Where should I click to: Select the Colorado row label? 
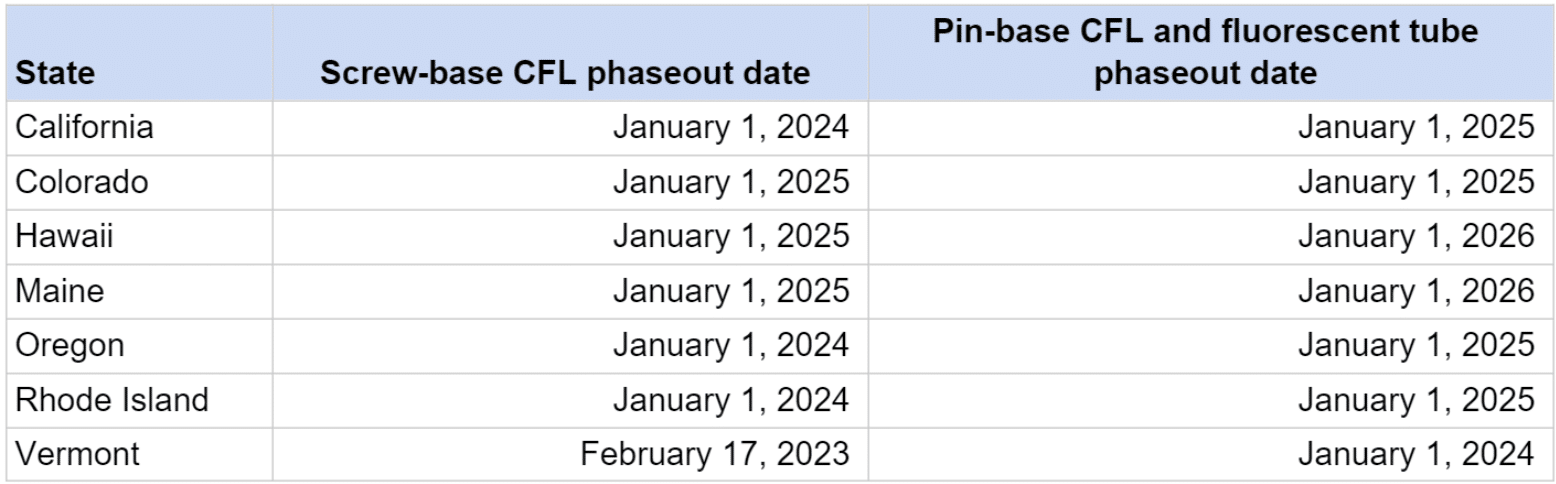(x=82, y=182)
